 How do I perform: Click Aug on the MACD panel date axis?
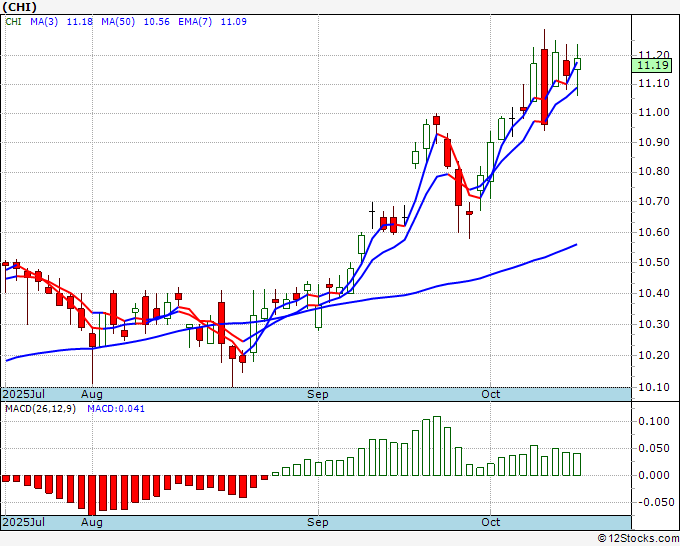tap(92, 522)
